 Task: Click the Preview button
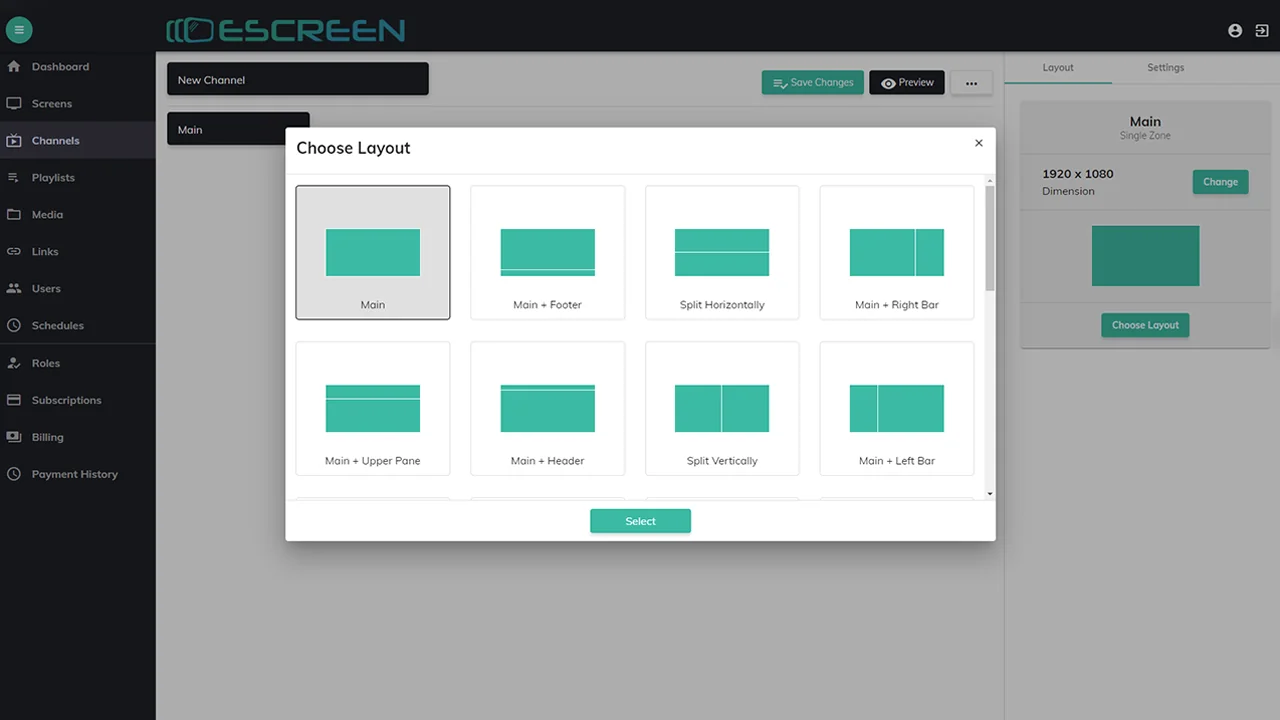click(907, 83)
